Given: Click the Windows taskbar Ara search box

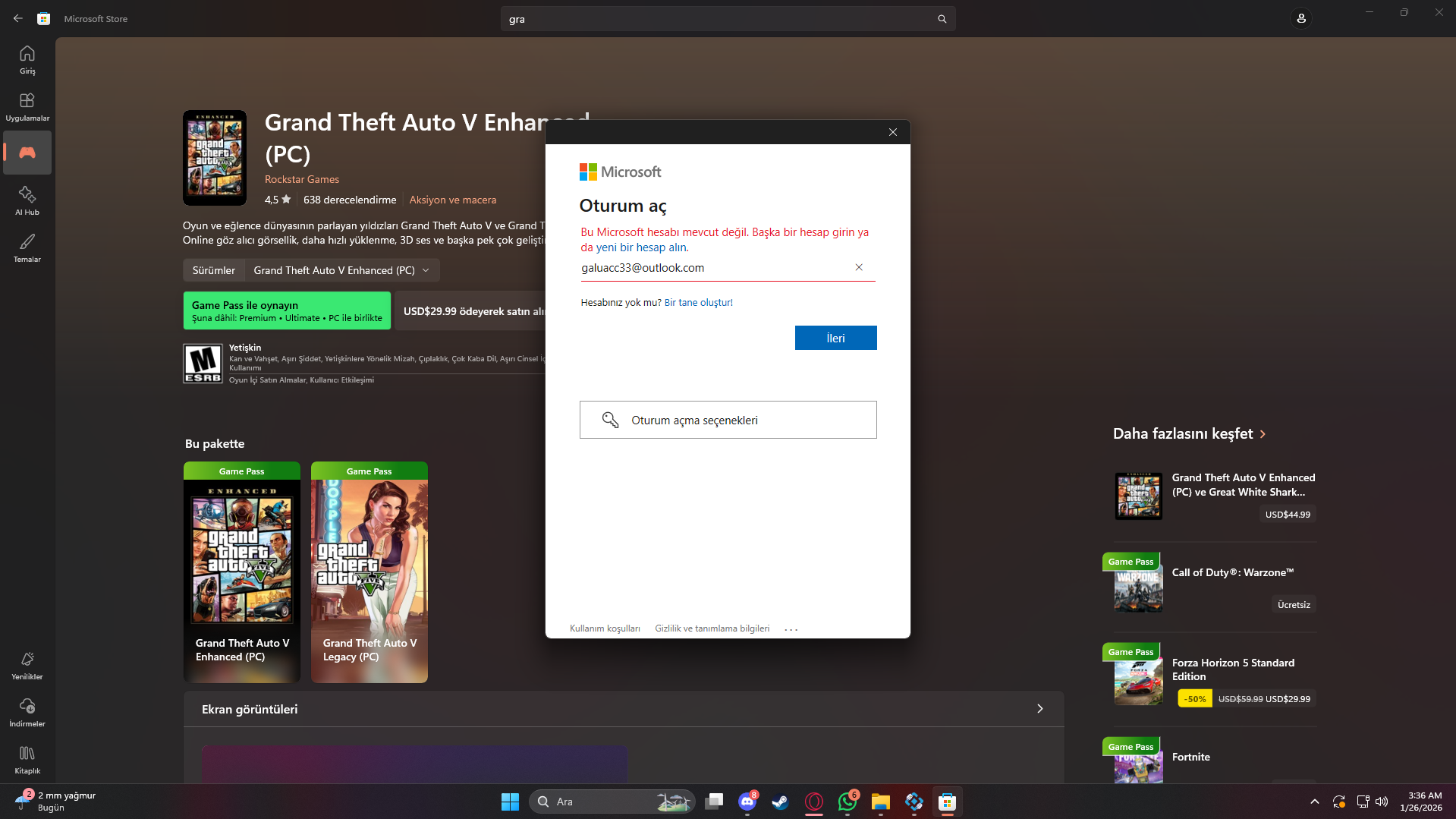Looking at the screenshot, I should [612, 802].
